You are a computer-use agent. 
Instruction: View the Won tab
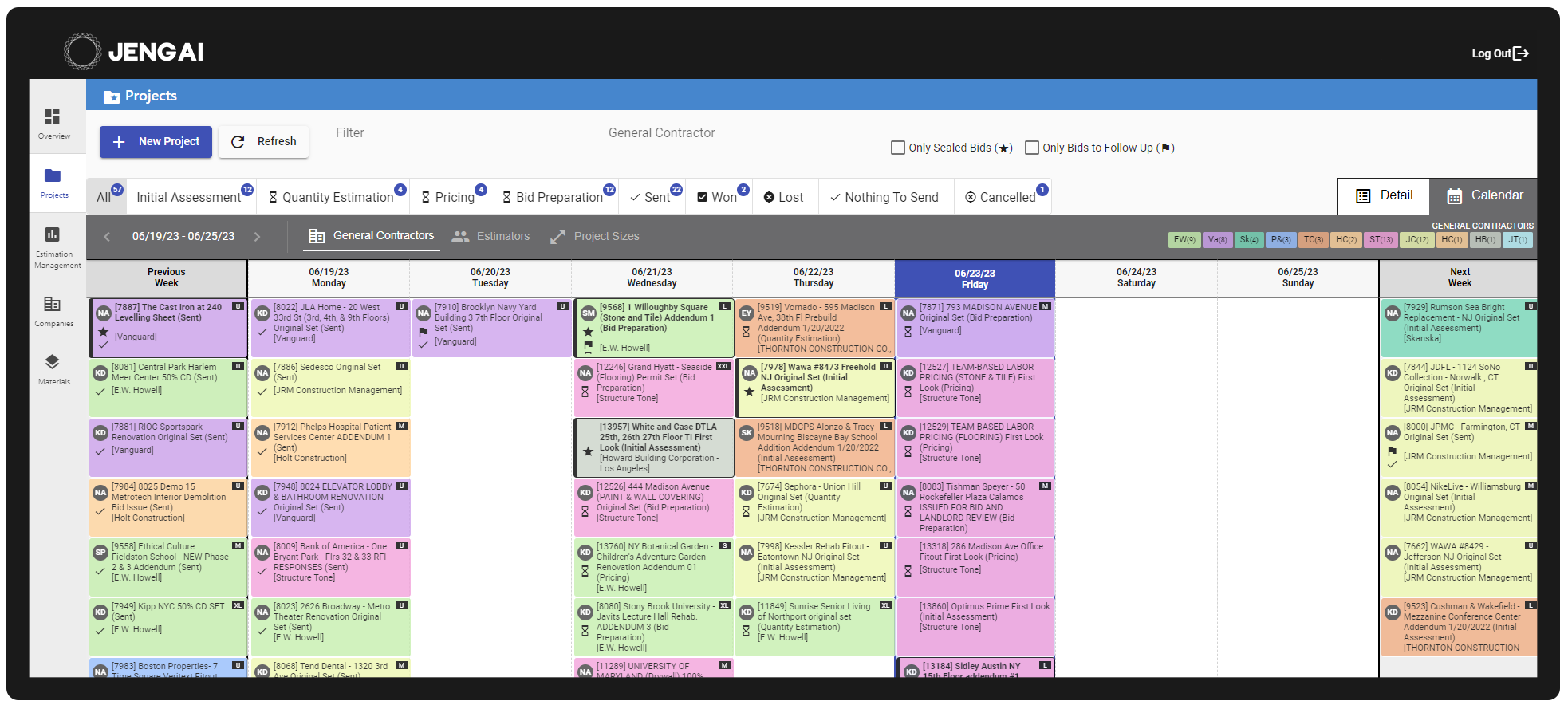coord(719,197)
